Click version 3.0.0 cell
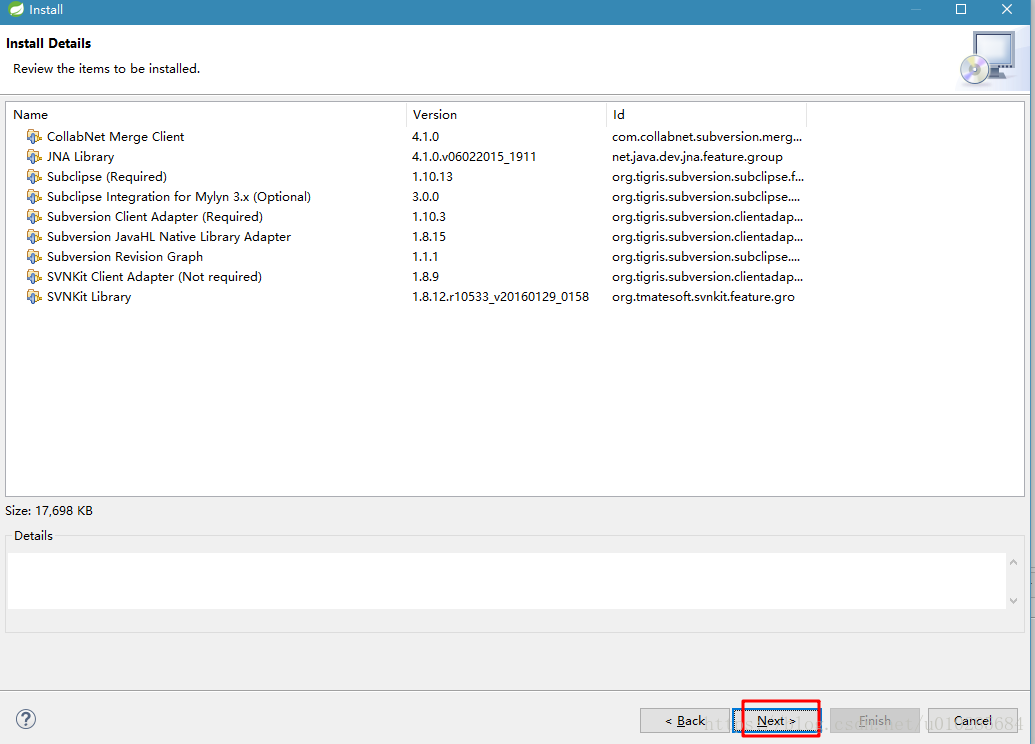This screenshot has width=1035, height=744. 426,197
